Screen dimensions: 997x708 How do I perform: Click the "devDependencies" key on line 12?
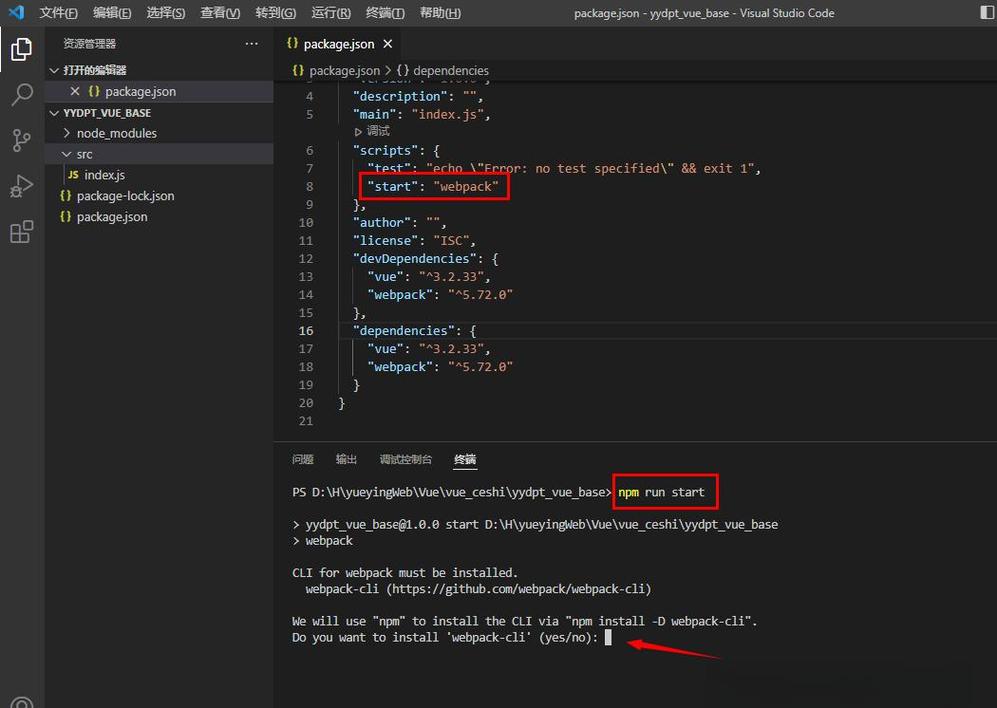[x=415, y=259]
